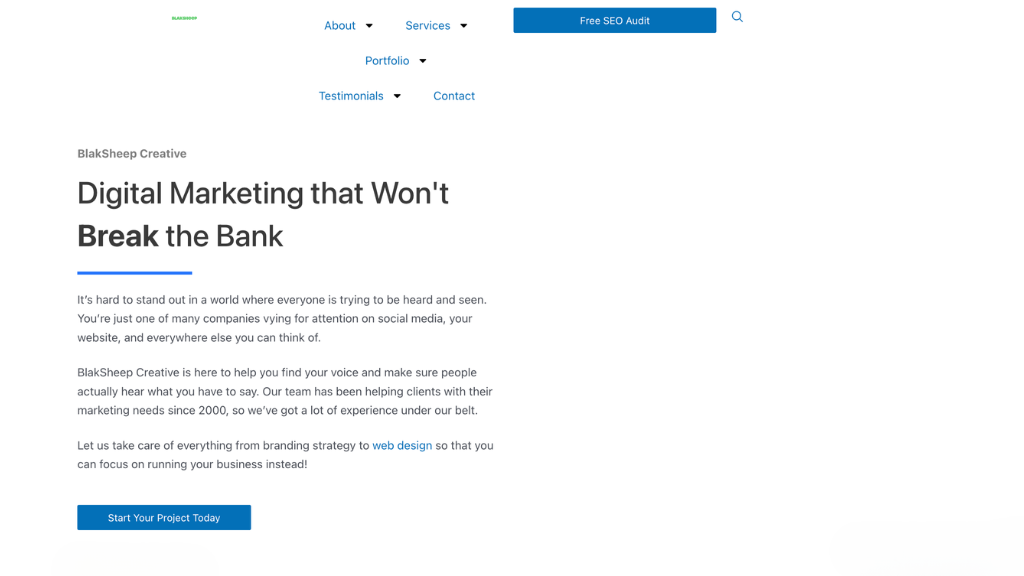The image size is (1024, 576).
Task: Click the Start Your Project Today button
Action: pyautogui.click(x=164, y=518)
